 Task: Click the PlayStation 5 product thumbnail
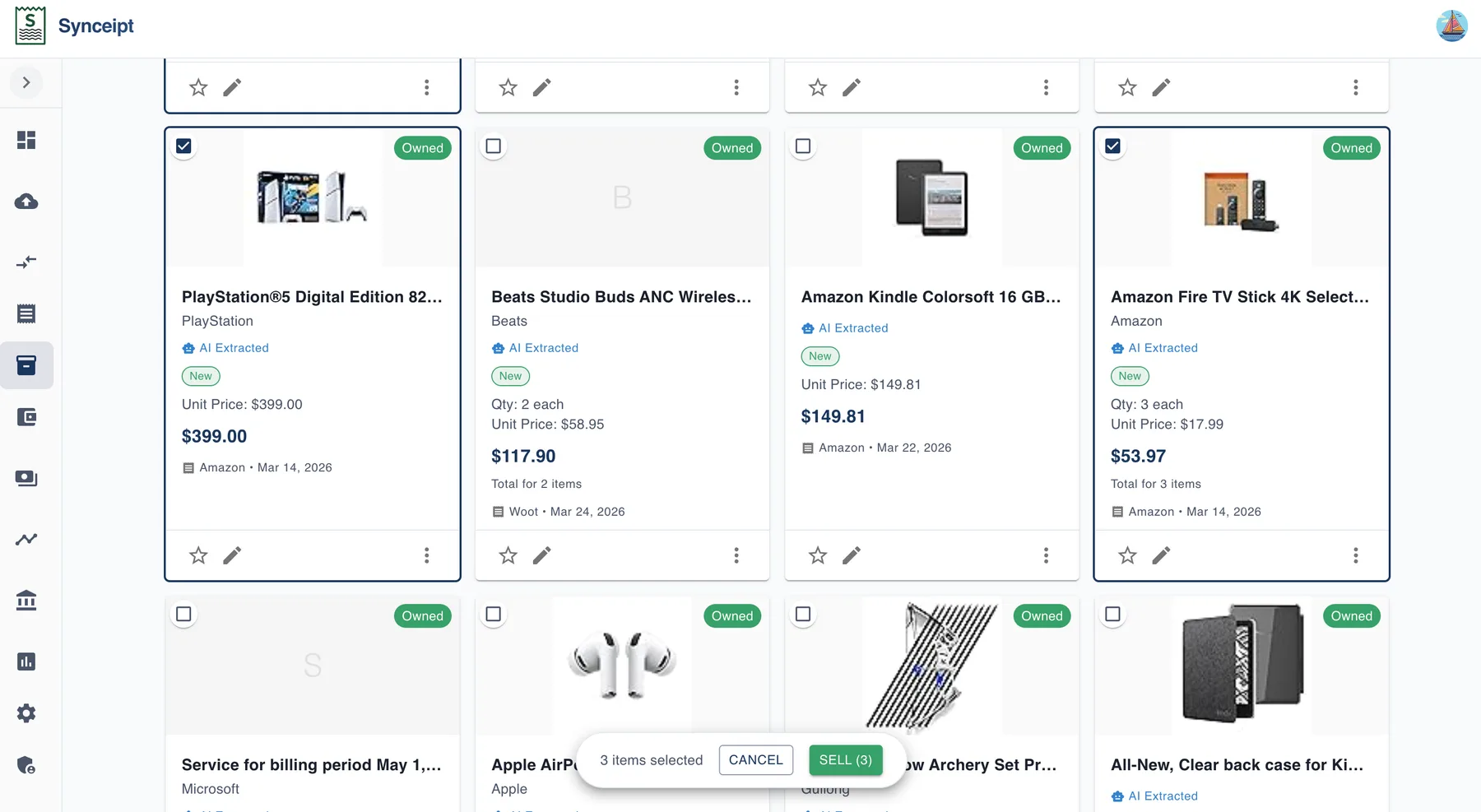click(313, 197)
